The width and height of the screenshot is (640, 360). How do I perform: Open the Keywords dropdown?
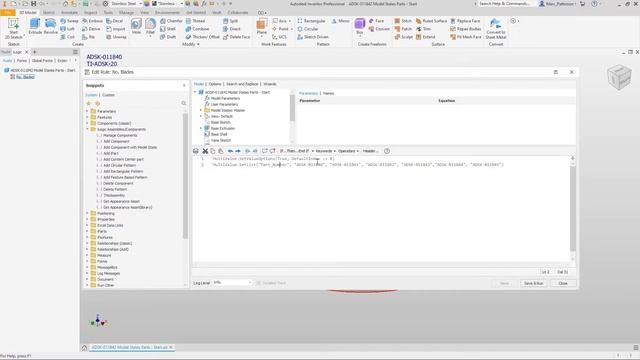point(325,151)
